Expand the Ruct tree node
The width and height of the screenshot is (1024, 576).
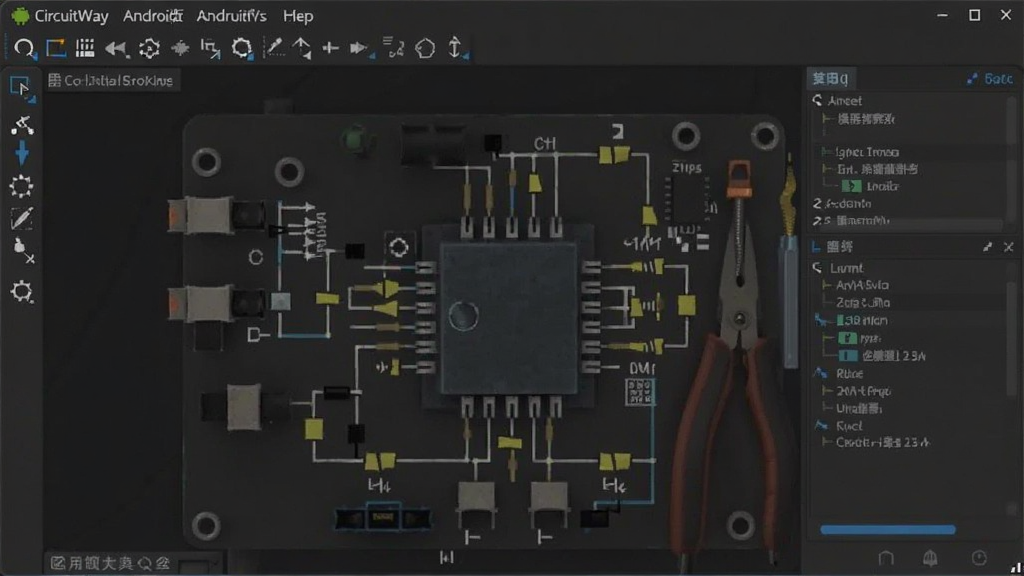click(821, 425)
